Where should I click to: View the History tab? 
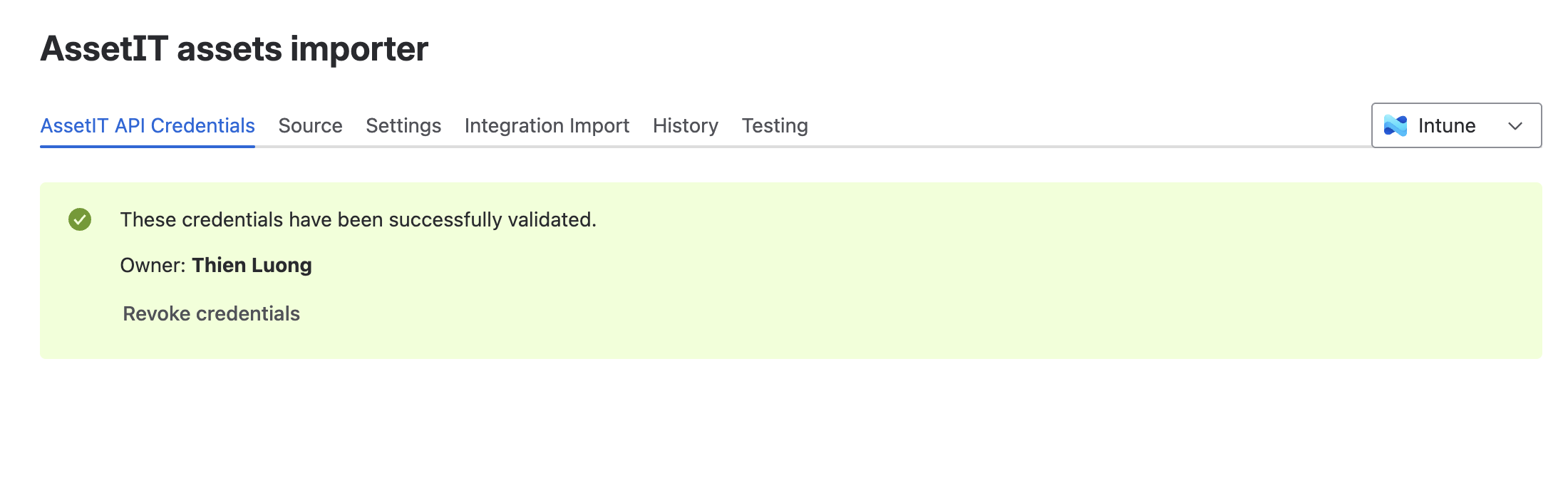pos(686,125)
